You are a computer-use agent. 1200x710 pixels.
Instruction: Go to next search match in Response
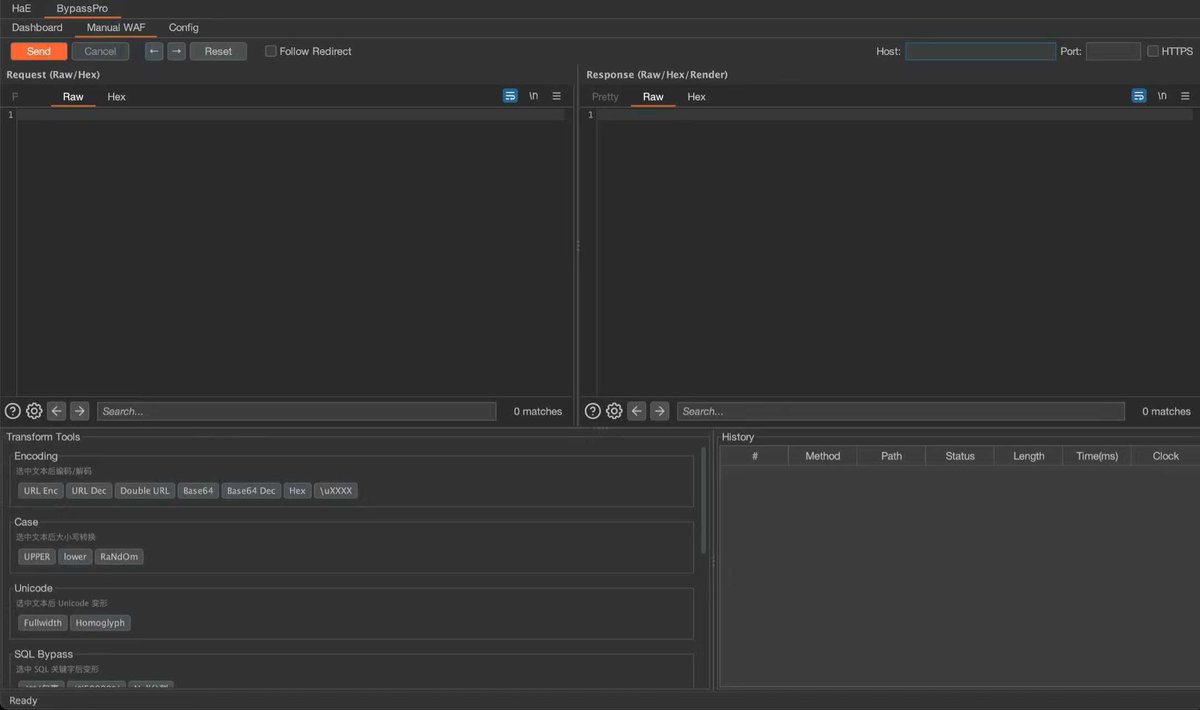pyautogui.click(x=660, y=411)
